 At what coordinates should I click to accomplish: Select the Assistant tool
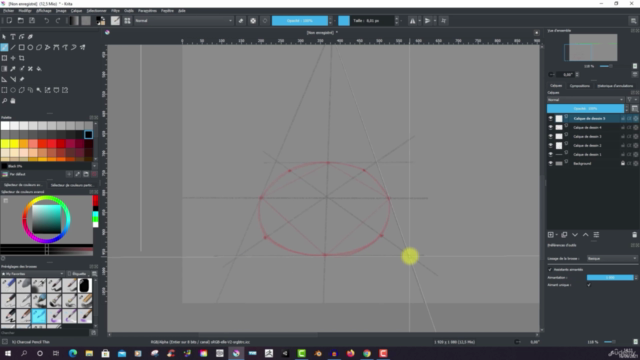coord(4,79)
